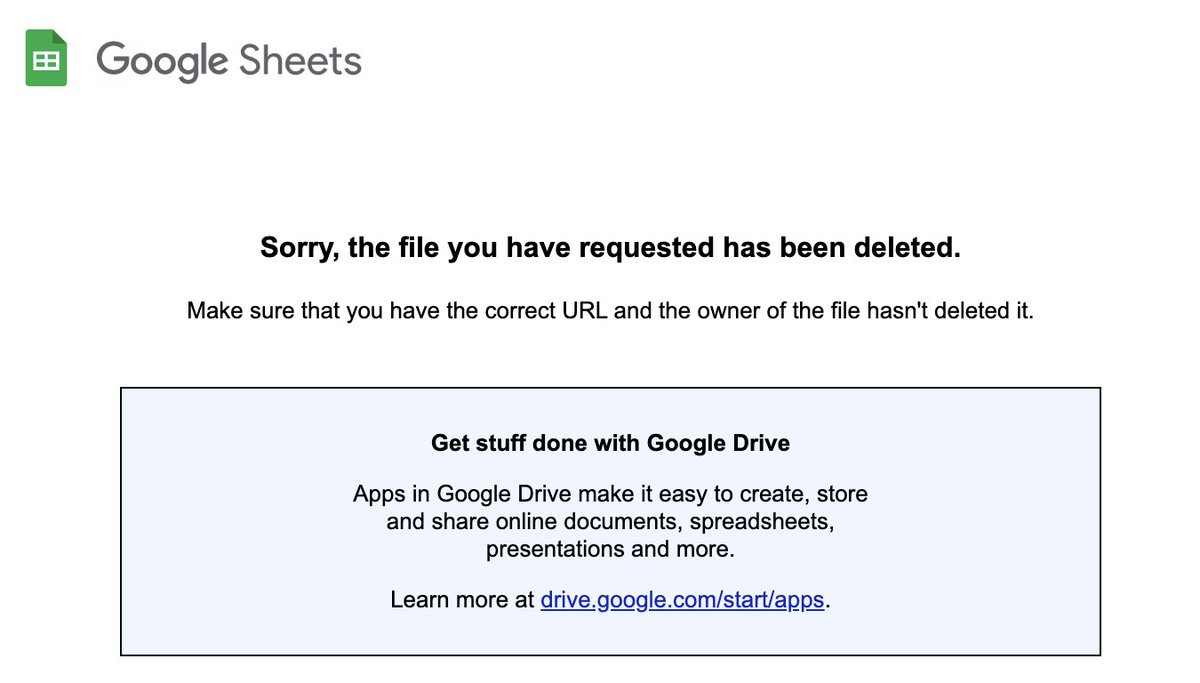Click the word "owner" in the message
The height and width of the screenshot is (683, 1200).
click(728, 311)
